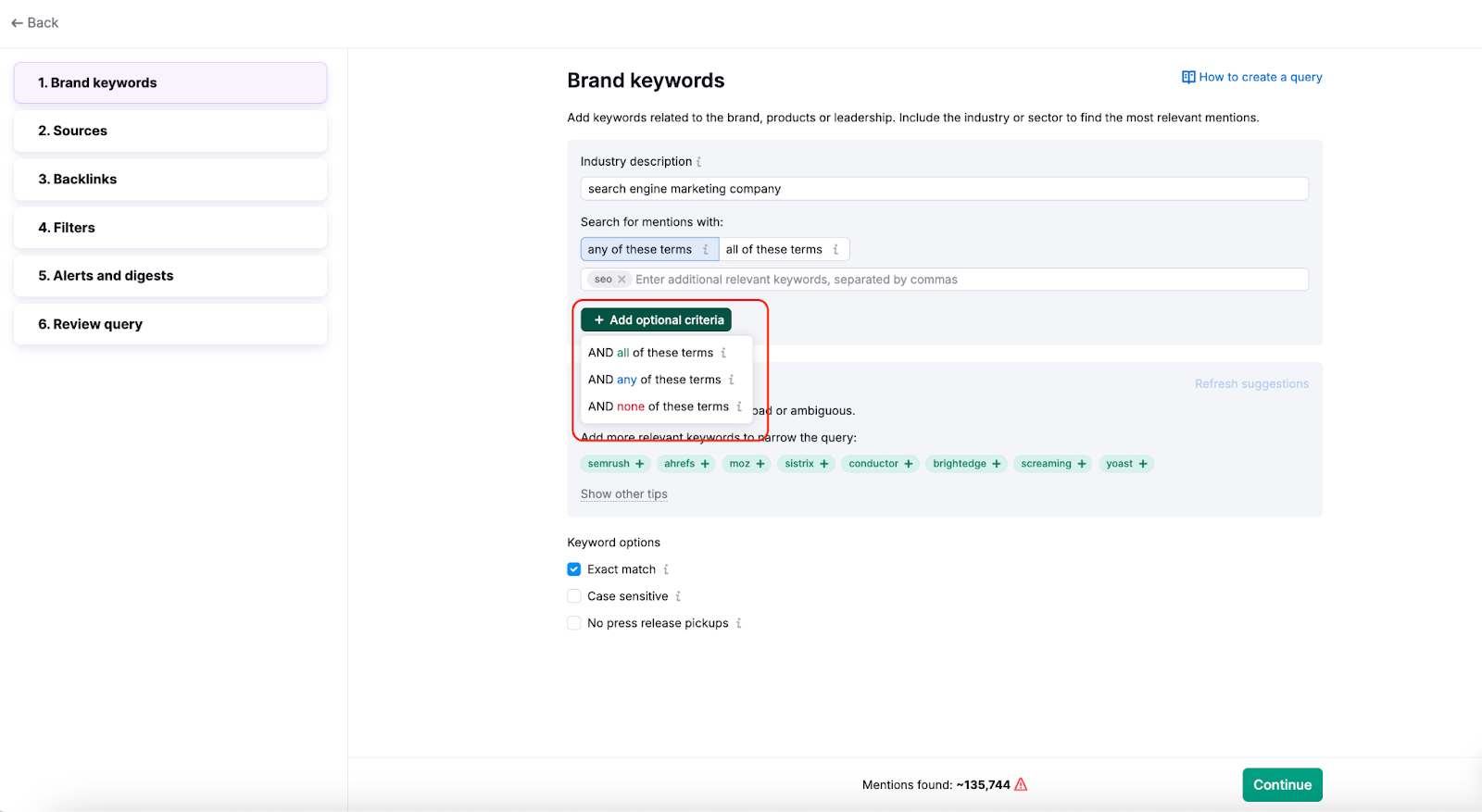Open How to create a query link
This screenshot has width=1482, height=812.
1251,77
